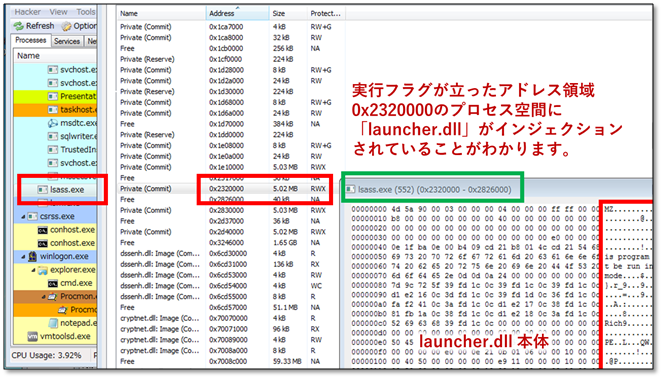Select the notepad.exe icon
Screen dimensions: 662x378
tap(53, 323)
